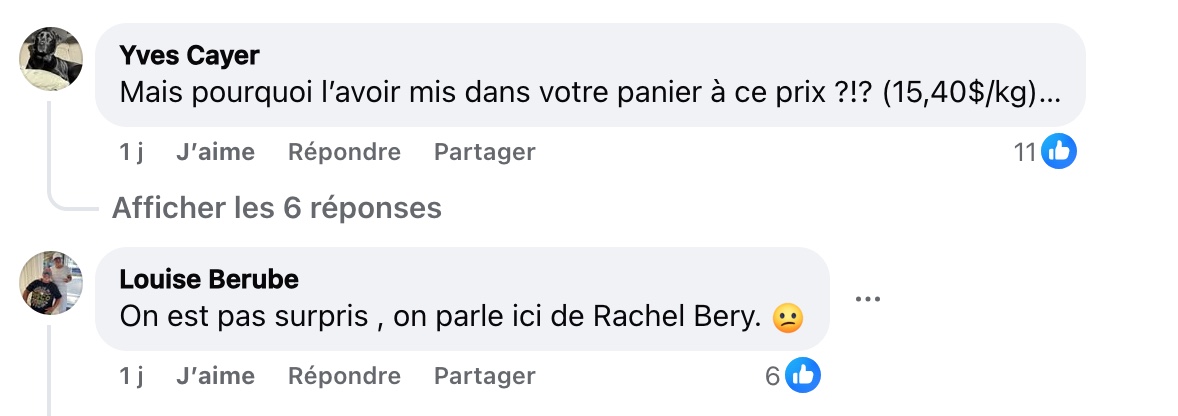1178x416 pixels.
Task: Click the confused face emoji in Louise's comment
Action: pyautogui.click(x=788, y=318)
